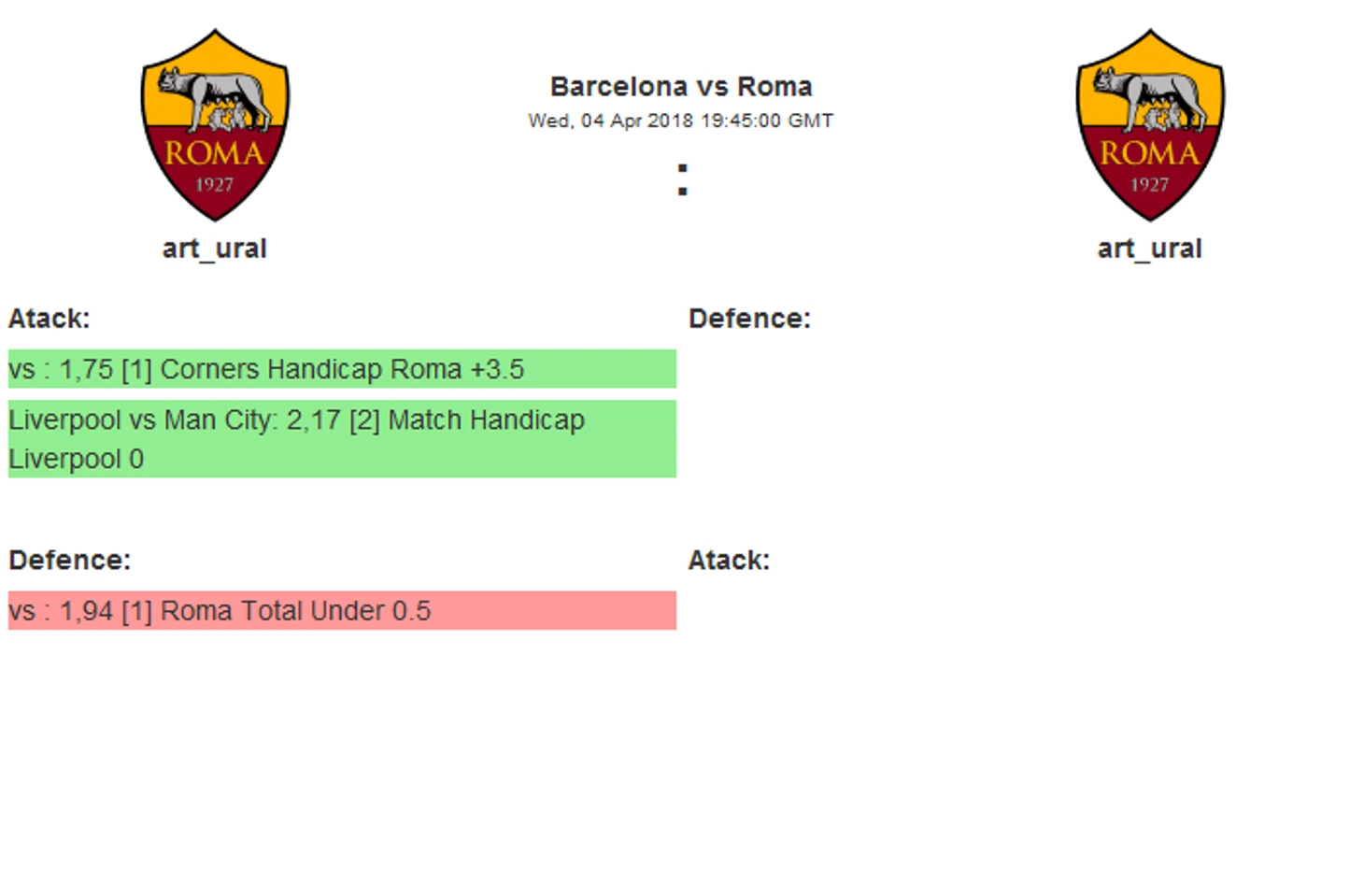This screenshot has height=896, width=1364.
Task: Select the red Roma Total Under 0.5 bet
Action: 342,610
